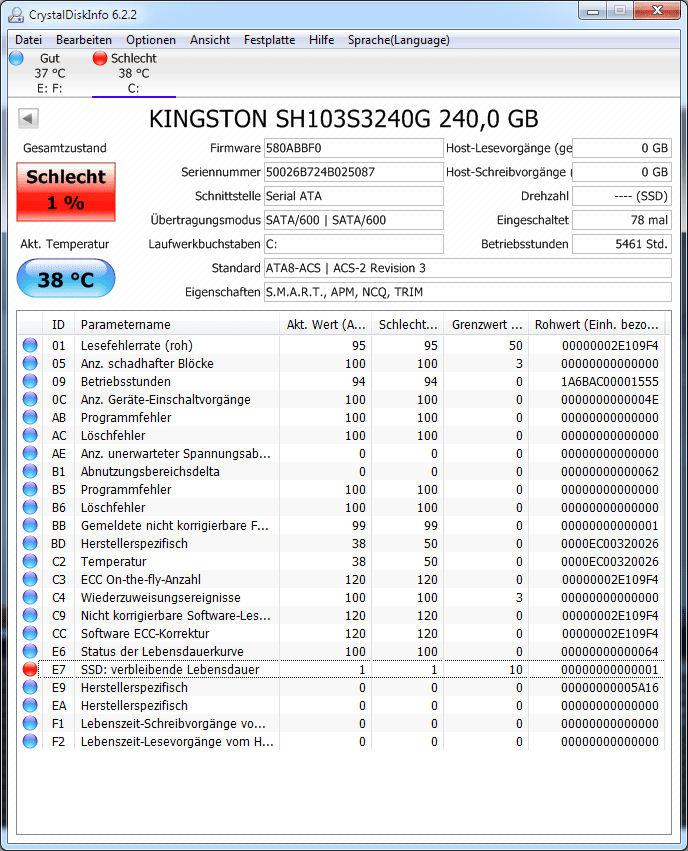Click the Akt. Wert column header
688x851 pixels.
pyautogui.click(x=326, y=325)
